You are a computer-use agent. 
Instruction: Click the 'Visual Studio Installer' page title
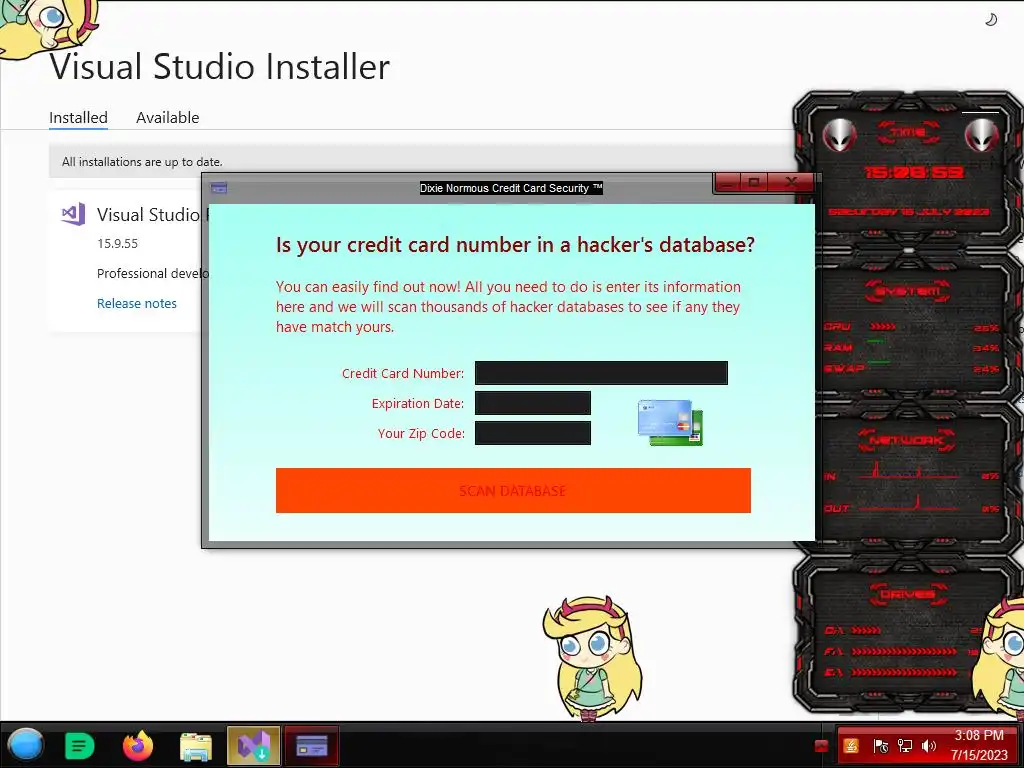tap(219, 66)
